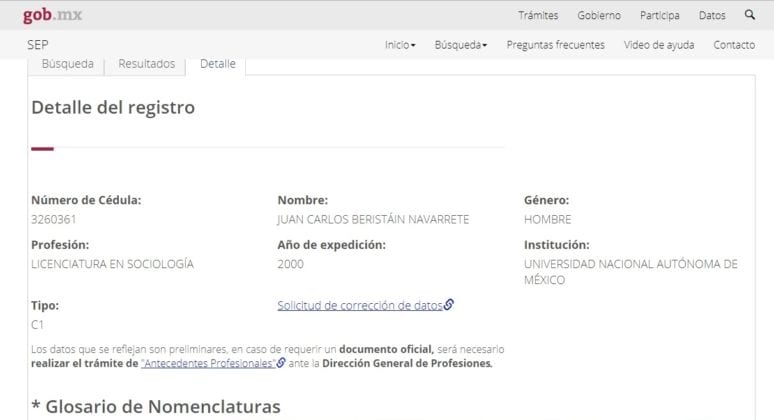Select Datos in the top navigation

coord(712,15)
